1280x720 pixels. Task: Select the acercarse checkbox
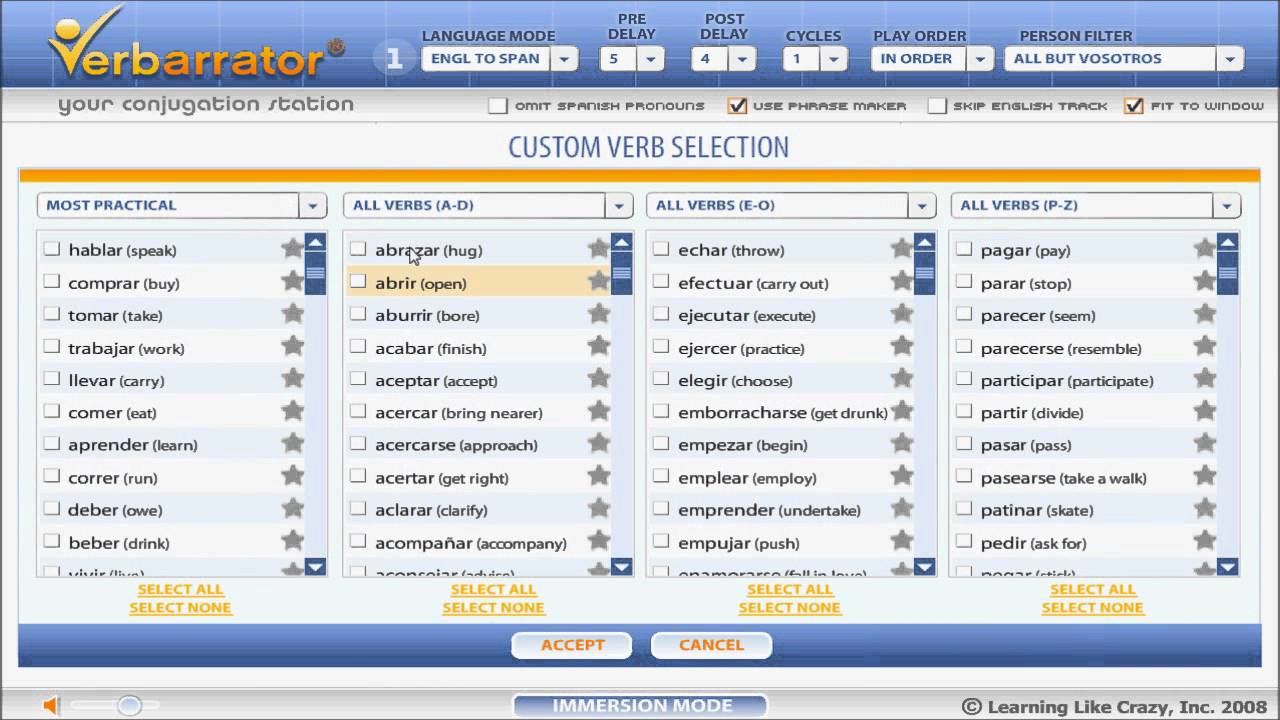[358, 444]
